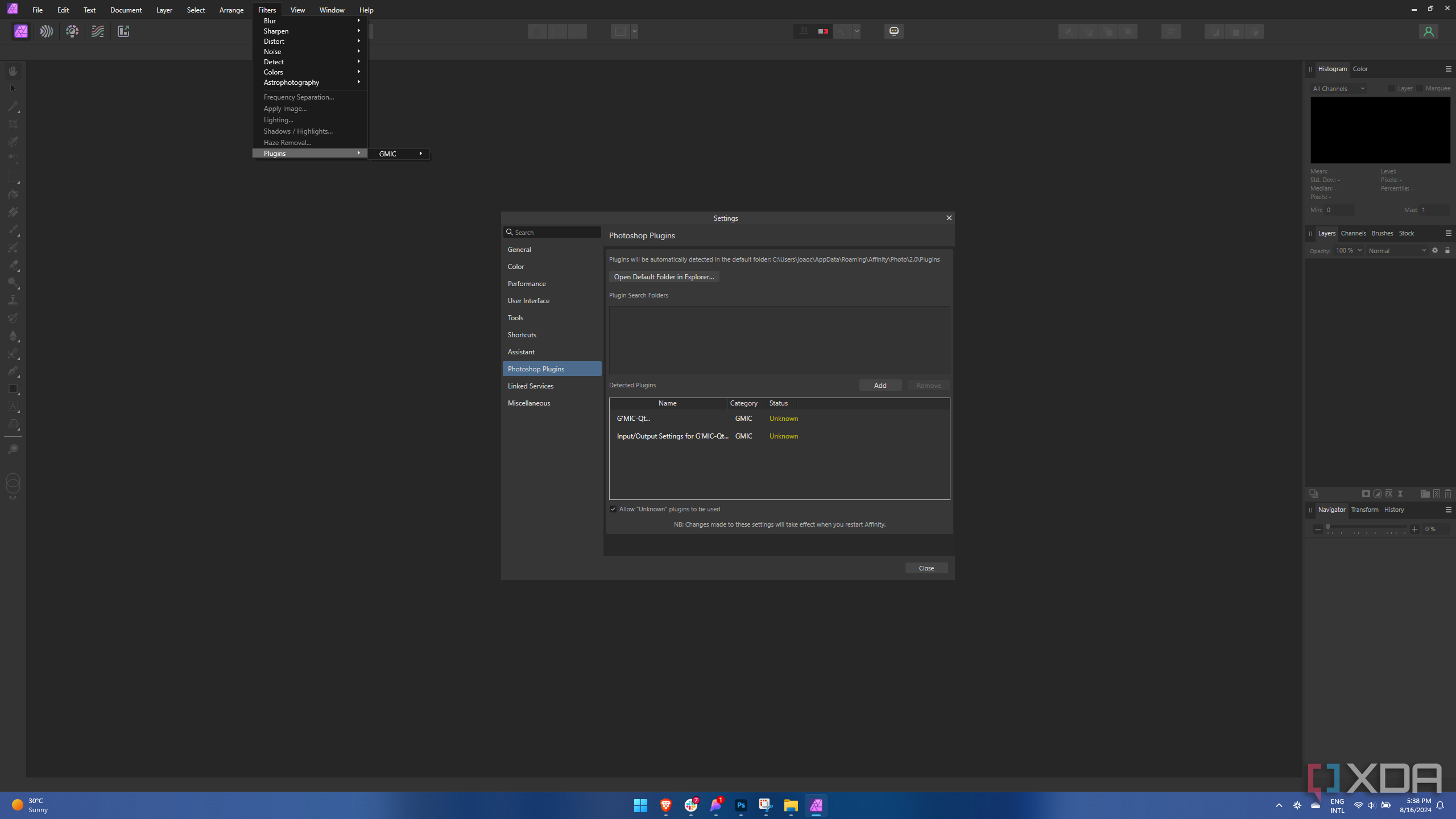This screenshot has height=819, width=1456.
Task: Click the Adjustments icon in Layers panel
Action: [1377, 494]
